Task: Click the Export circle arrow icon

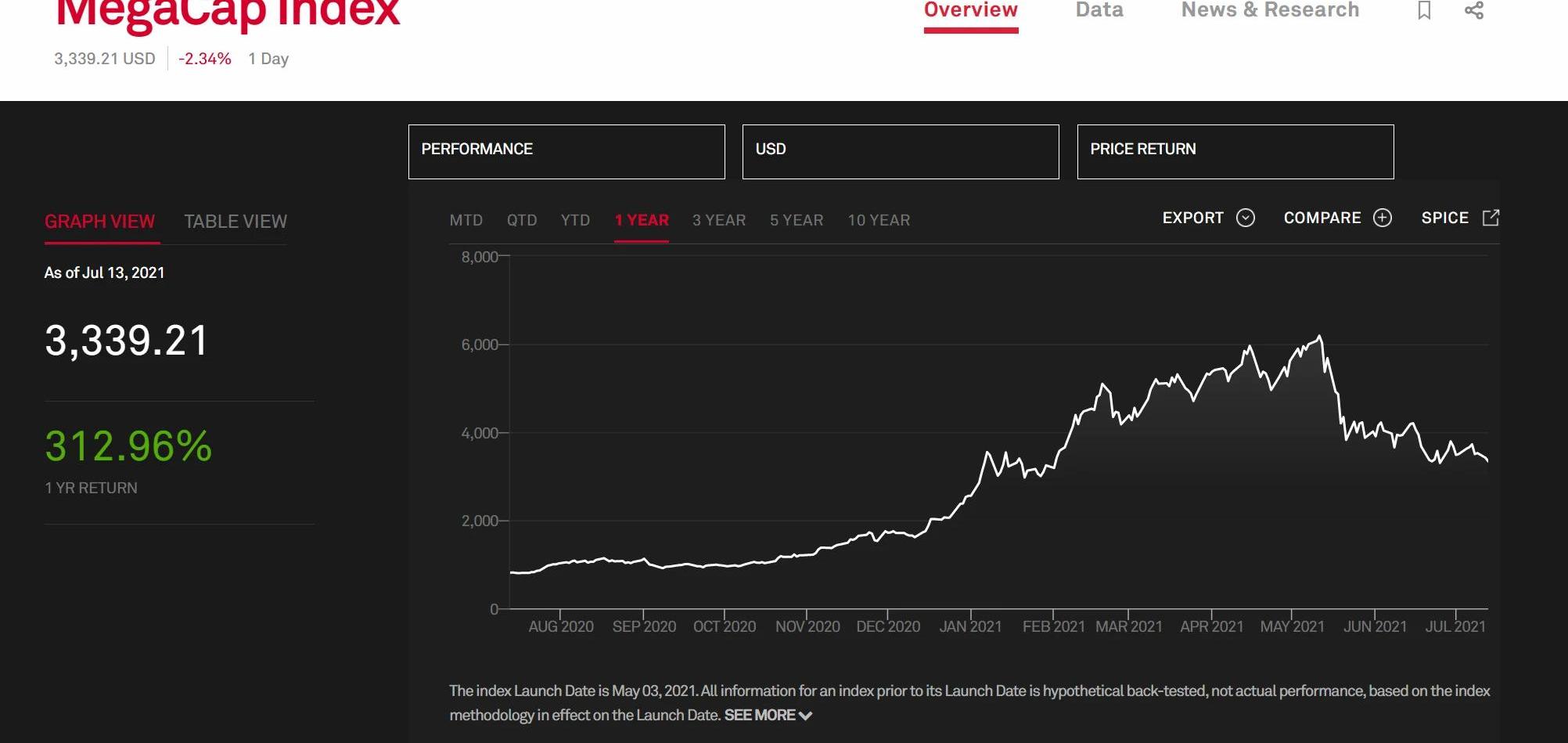Action: coord(1246,218)
